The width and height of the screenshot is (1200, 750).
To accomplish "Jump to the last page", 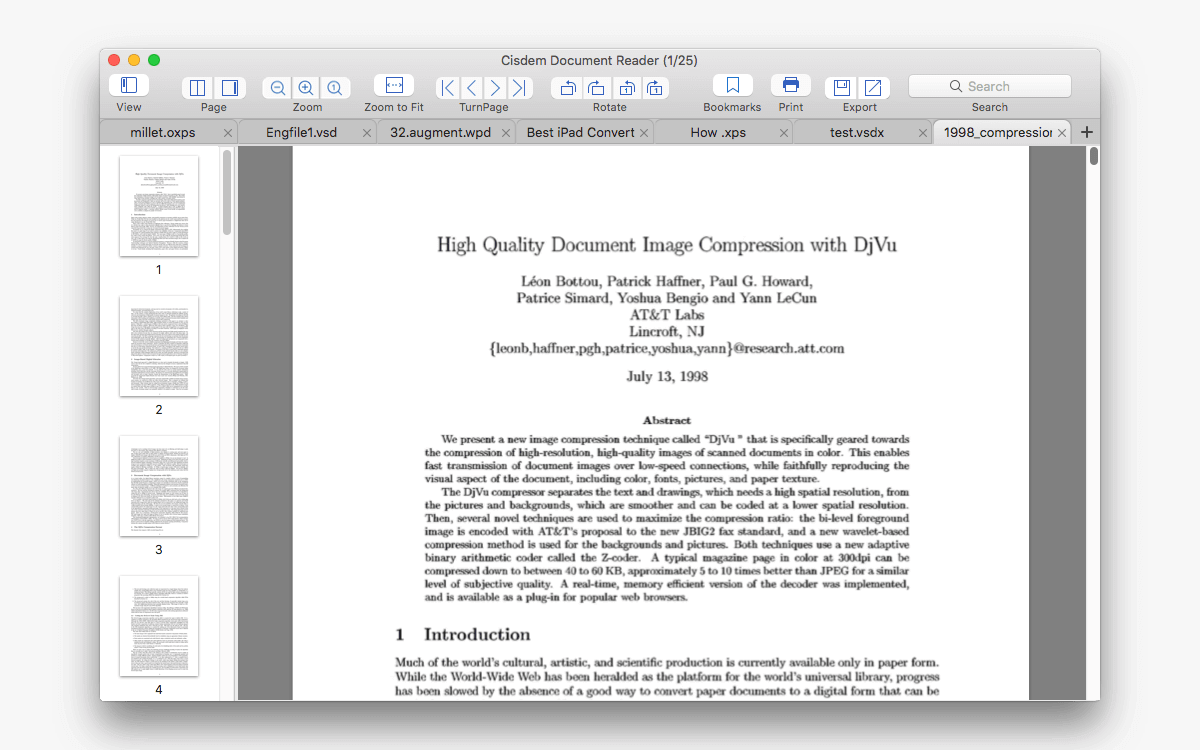I will (519, 88).
